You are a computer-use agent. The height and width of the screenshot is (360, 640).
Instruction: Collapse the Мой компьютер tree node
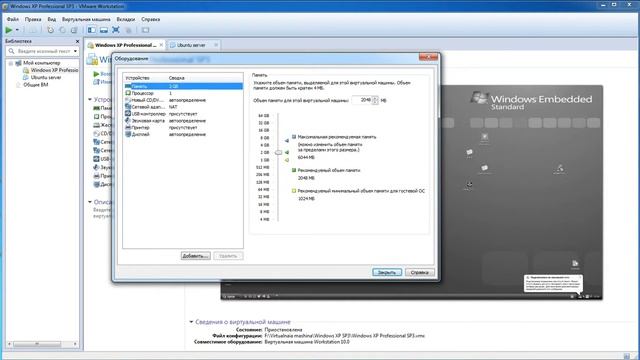tap(11, 63)
